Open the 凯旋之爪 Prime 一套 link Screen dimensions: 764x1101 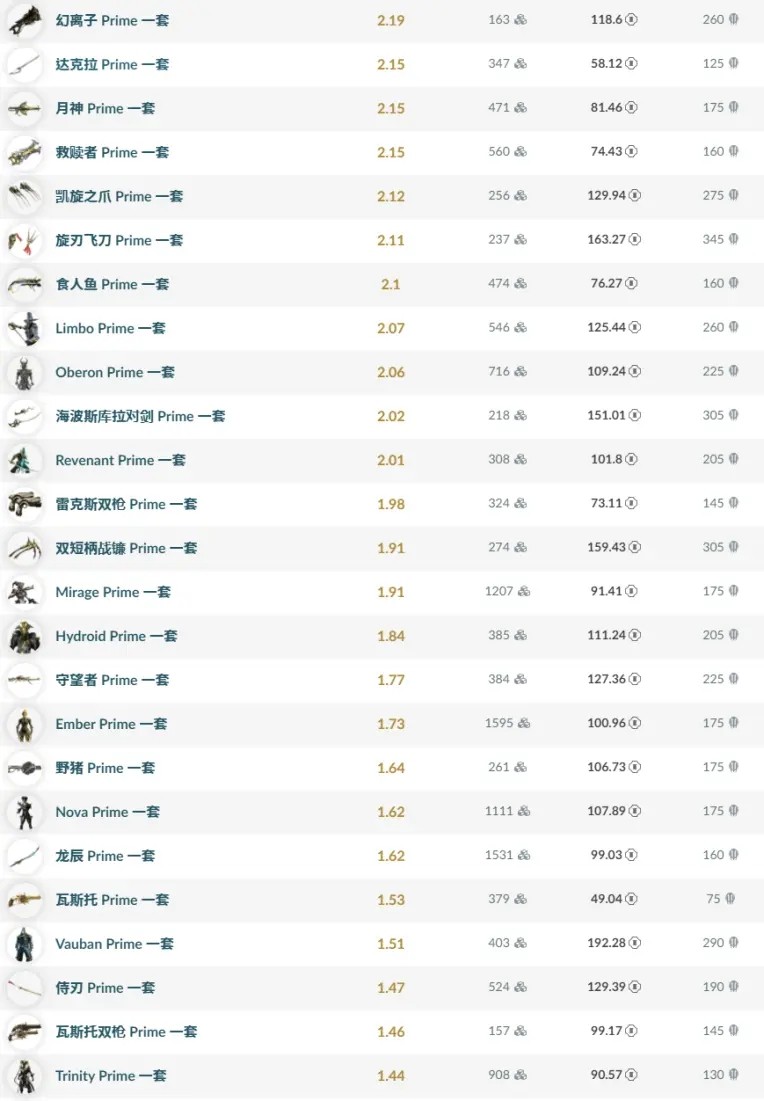(119, 196)
